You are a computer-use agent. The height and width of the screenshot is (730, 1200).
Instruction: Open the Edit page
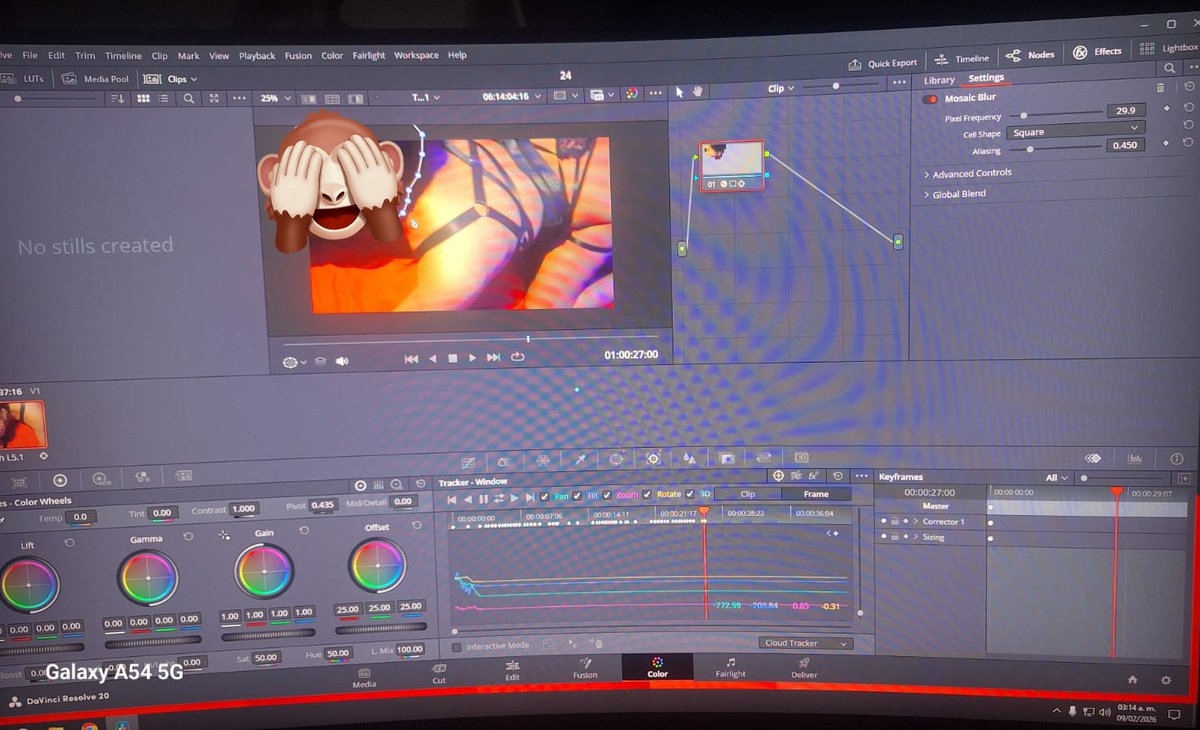(512, 671)
